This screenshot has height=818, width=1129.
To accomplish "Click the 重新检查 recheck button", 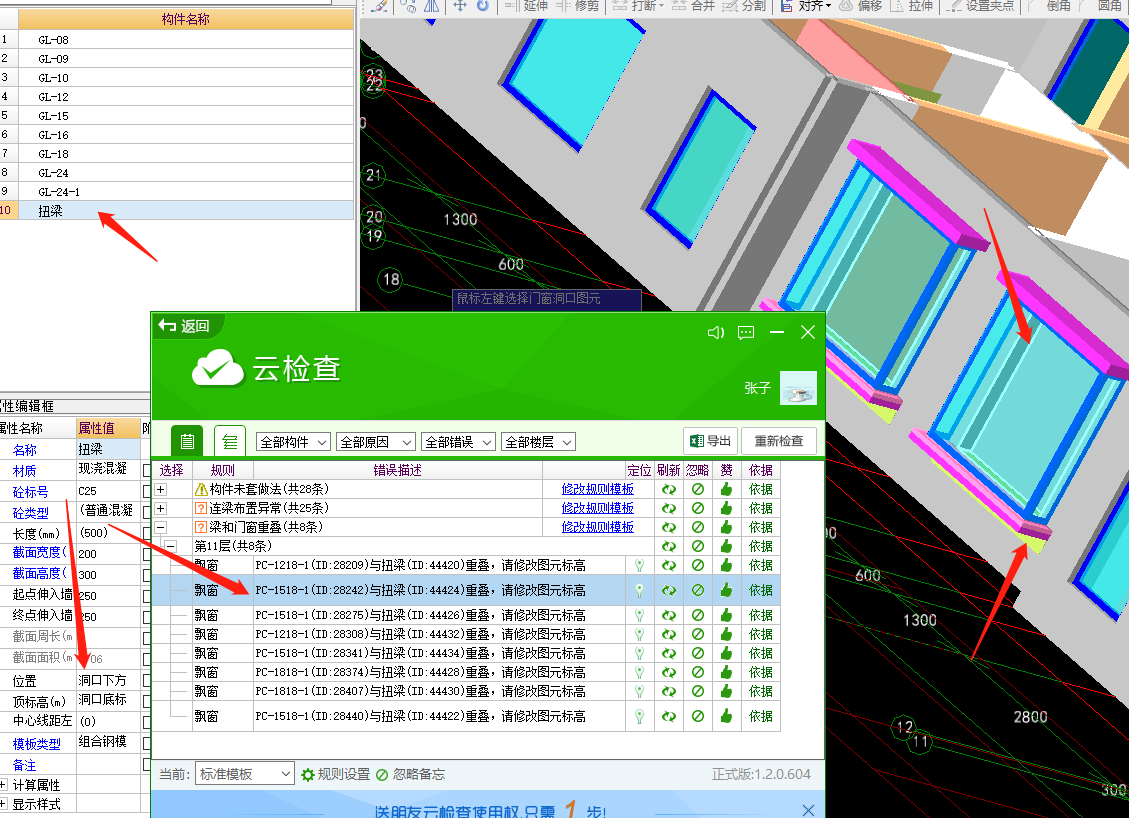I will (778, 441).
